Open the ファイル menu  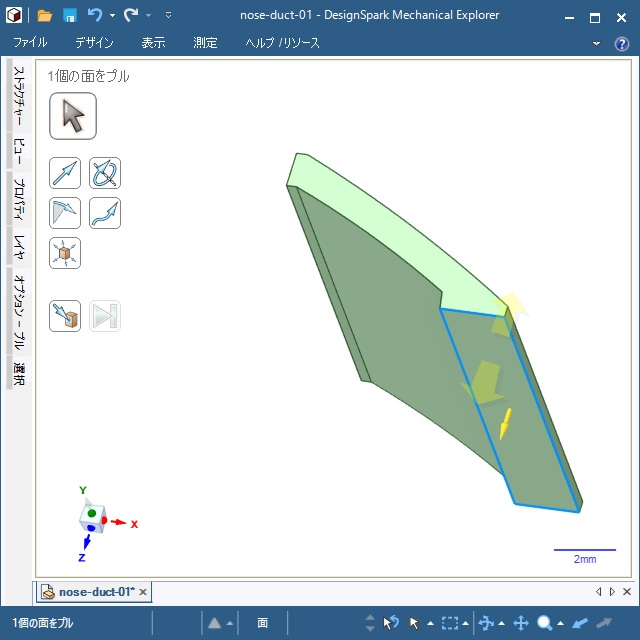coord(30,43)
